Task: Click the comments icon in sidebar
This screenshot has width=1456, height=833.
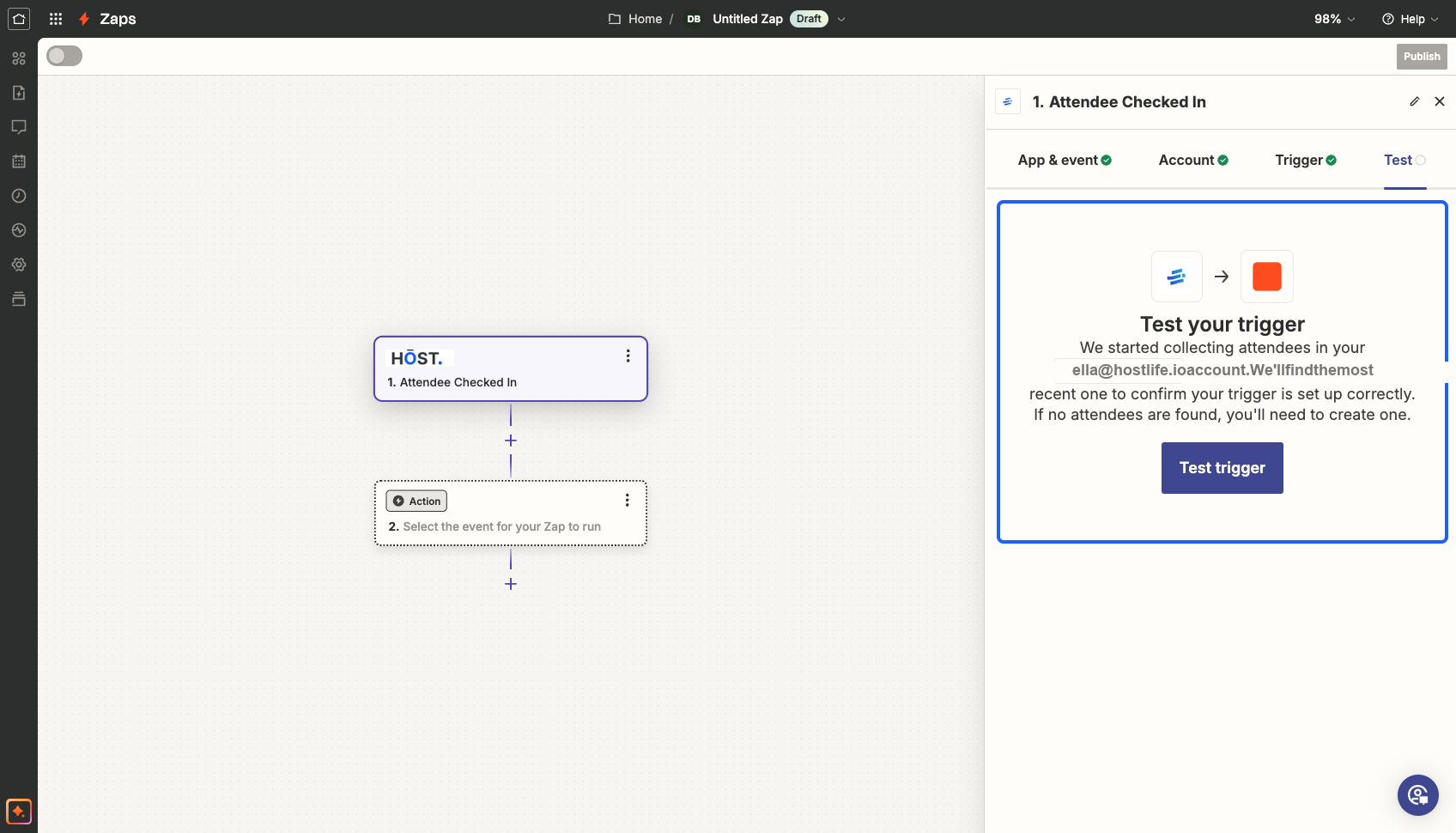Action: (x=19, y=127)
